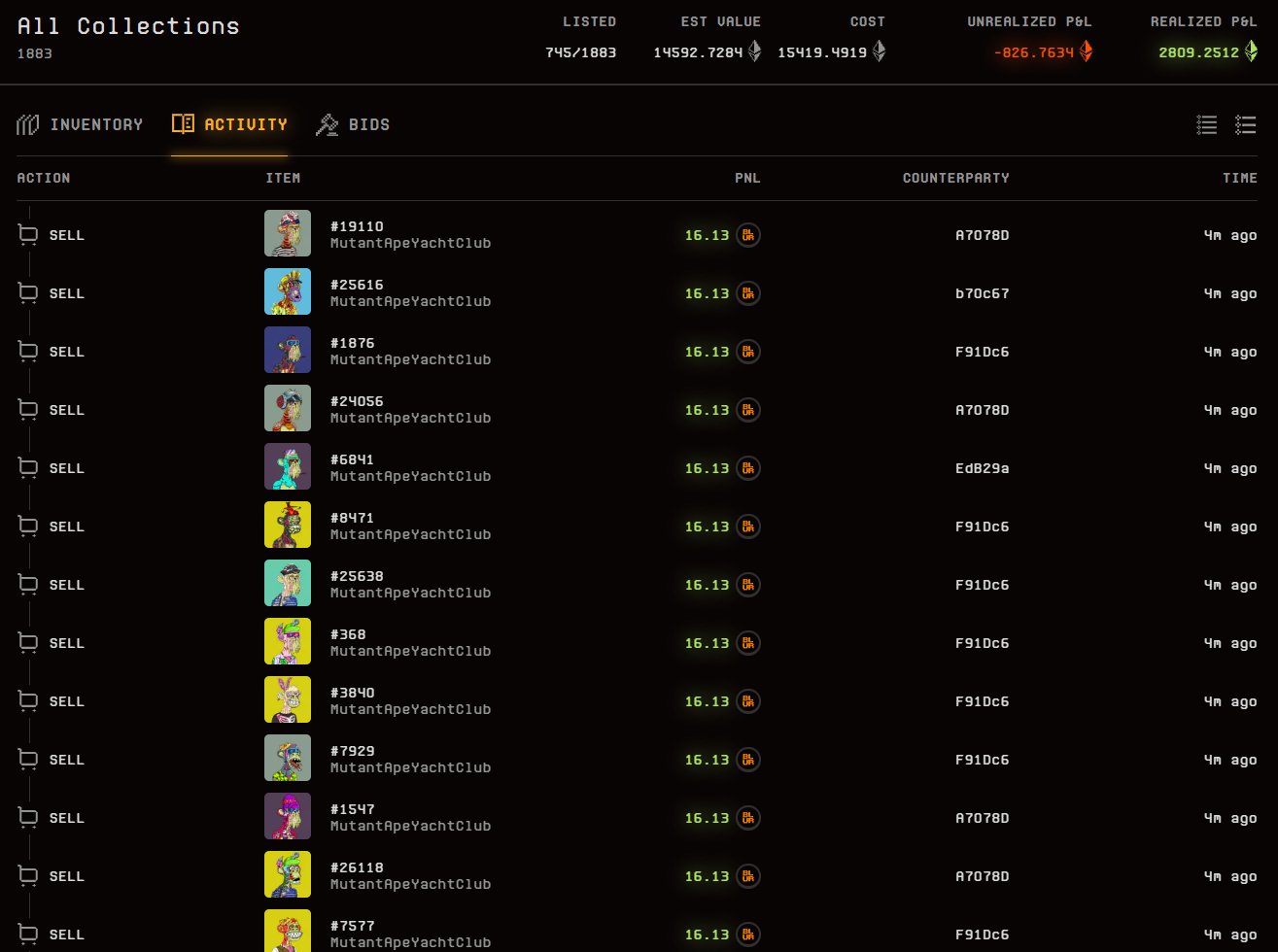Open the ape thumbnail for #24056
Viewport: 1278px width, 952px height.
tap(288, 408)
